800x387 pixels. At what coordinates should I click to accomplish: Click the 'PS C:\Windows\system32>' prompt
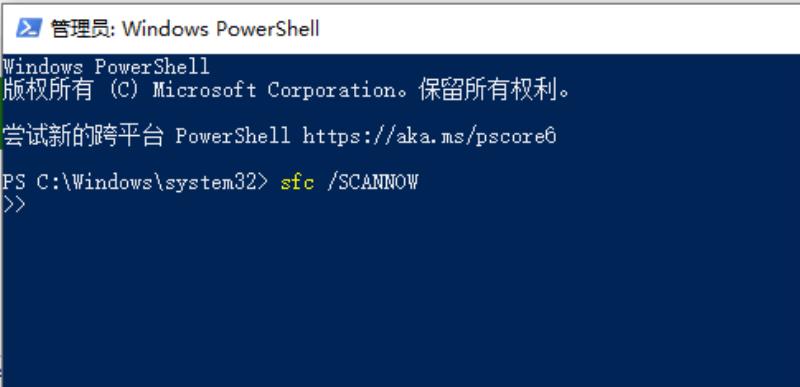135,182
